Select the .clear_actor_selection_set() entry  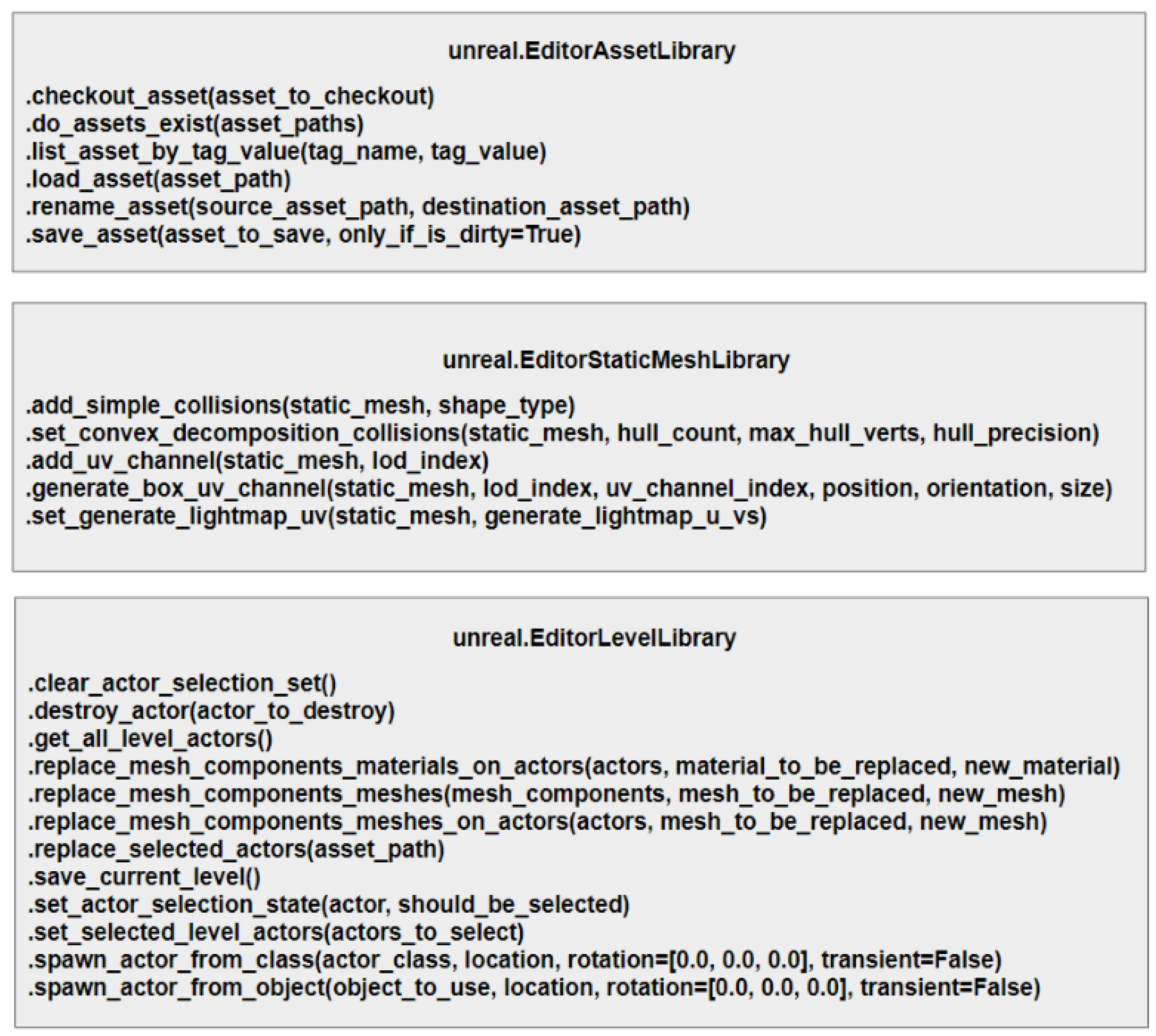(x=182, y=683)
